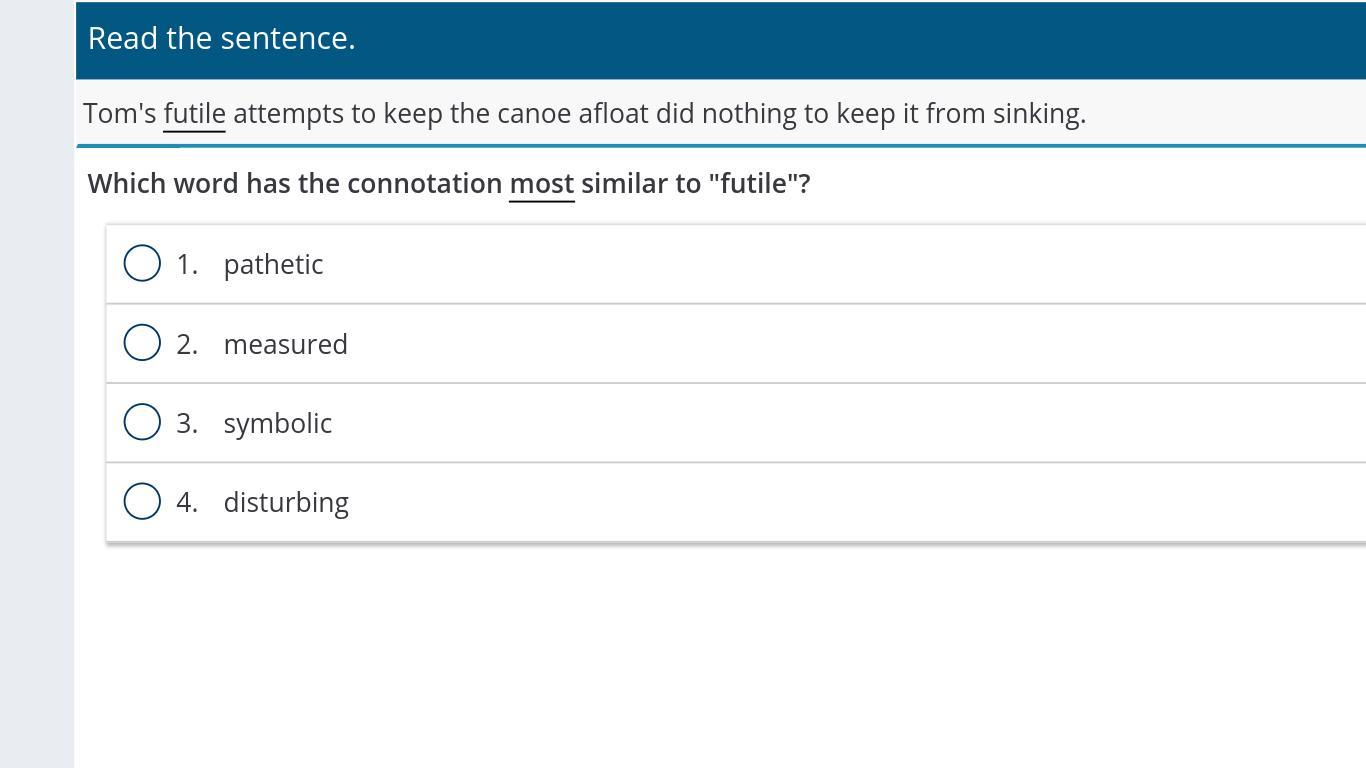Mark the symbolic option's radio circle
Viewport: 1366px width, 768px height.
(142, 422)
